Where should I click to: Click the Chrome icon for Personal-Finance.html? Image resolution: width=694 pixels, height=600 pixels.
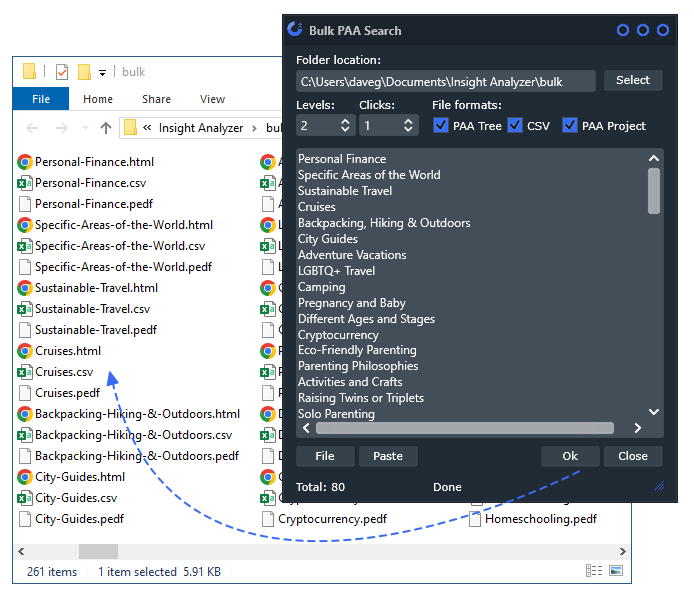point(25,162)
